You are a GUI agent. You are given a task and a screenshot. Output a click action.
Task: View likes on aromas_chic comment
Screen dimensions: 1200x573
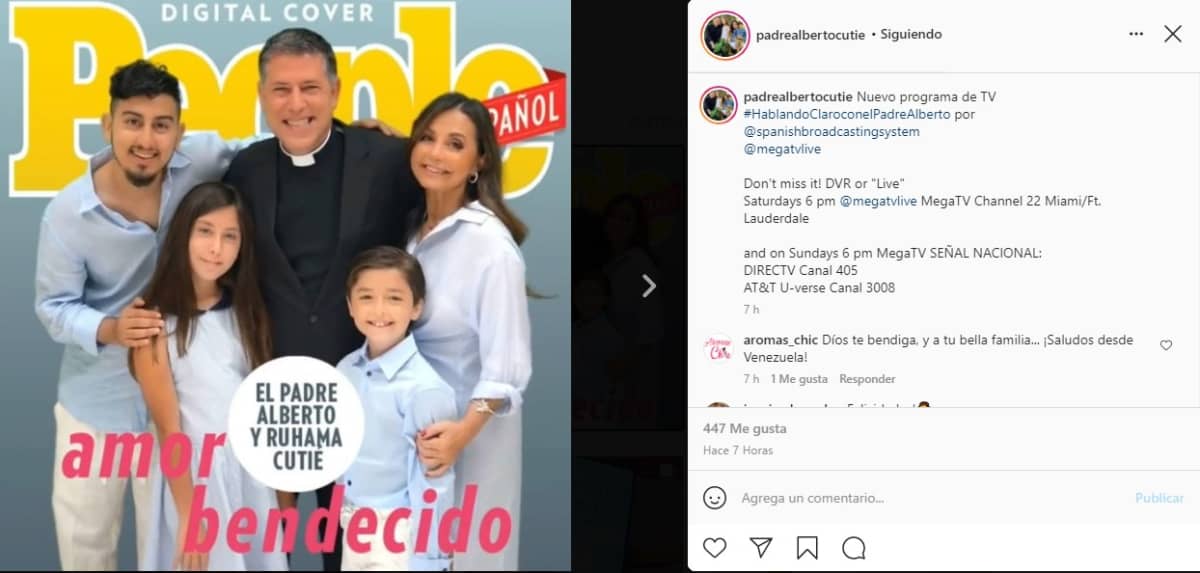pyautogui.click(x=799, y=379)
